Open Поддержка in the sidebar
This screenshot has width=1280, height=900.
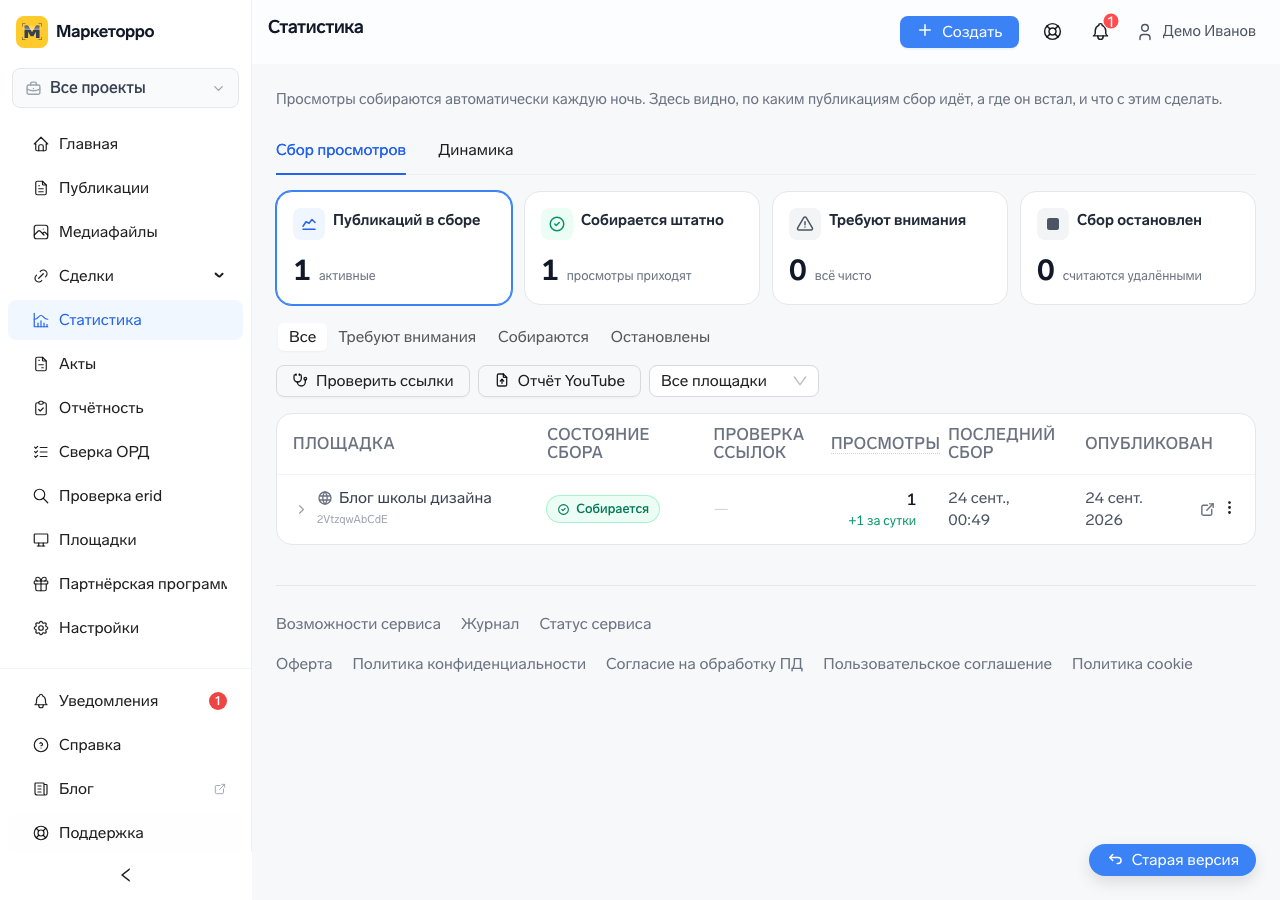click(x=125, y=833)
